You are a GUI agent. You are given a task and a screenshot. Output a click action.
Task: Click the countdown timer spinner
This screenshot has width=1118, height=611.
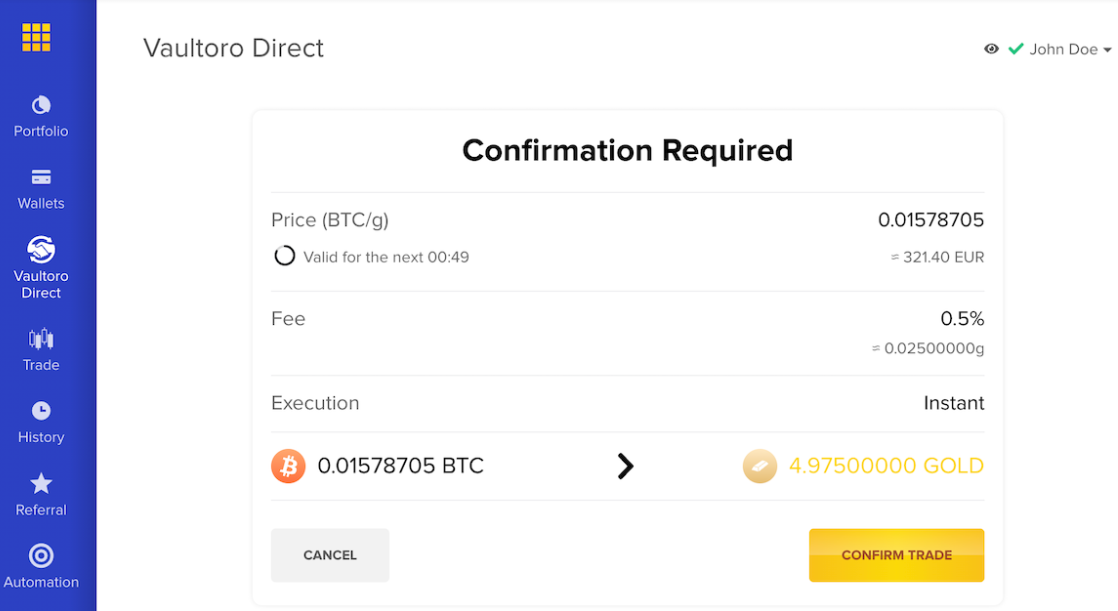(x=284, y=256)
